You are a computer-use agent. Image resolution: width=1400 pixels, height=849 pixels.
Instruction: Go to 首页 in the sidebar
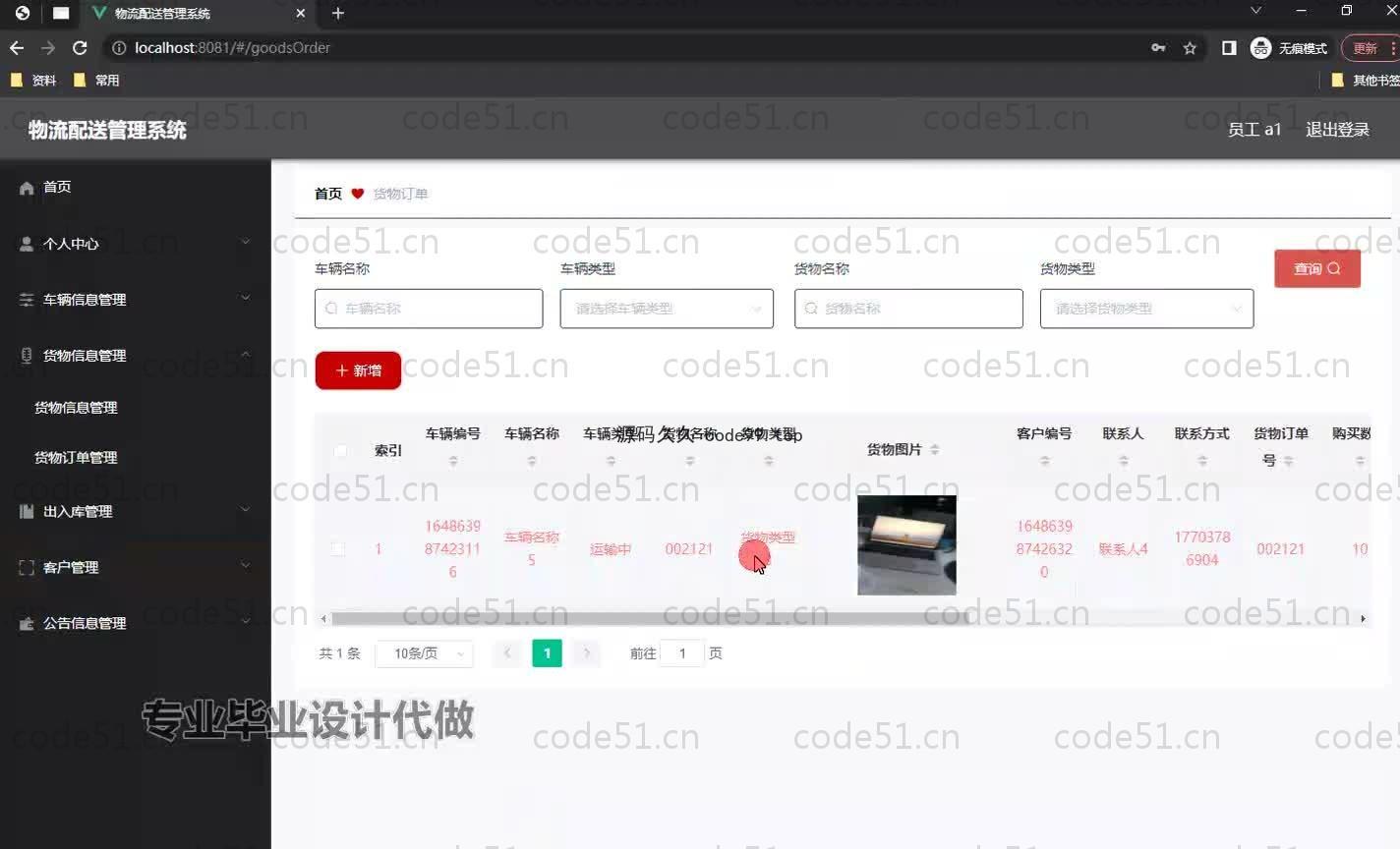point(57,187)
